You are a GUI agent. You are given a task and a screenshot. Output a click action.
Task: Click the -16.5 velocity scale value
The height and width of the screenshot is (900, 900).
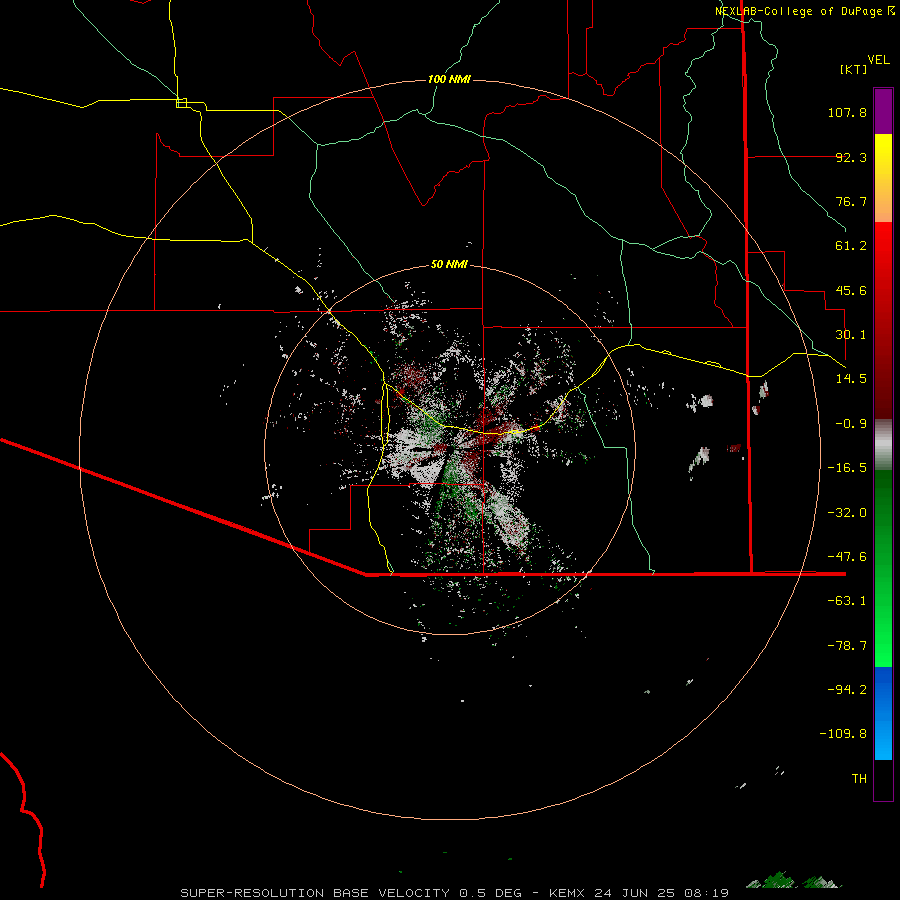(847, 468)
